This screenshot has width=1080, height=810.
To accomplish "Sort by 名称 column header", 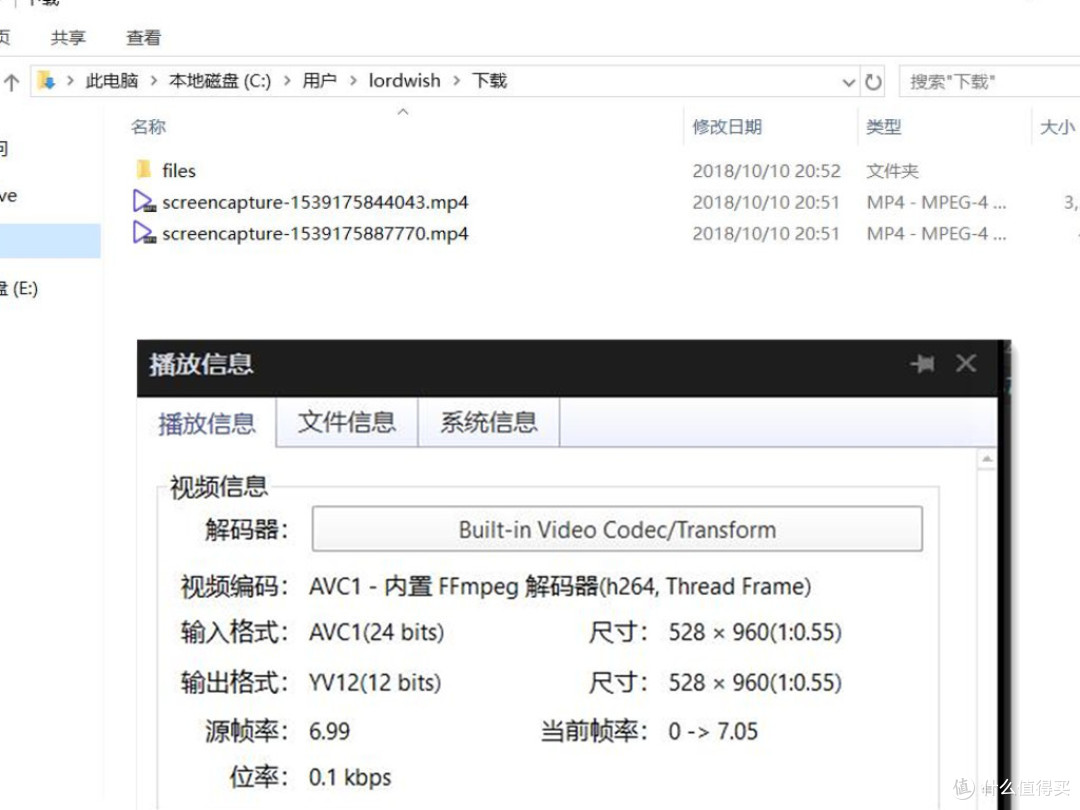I will (x=149, y=127).
